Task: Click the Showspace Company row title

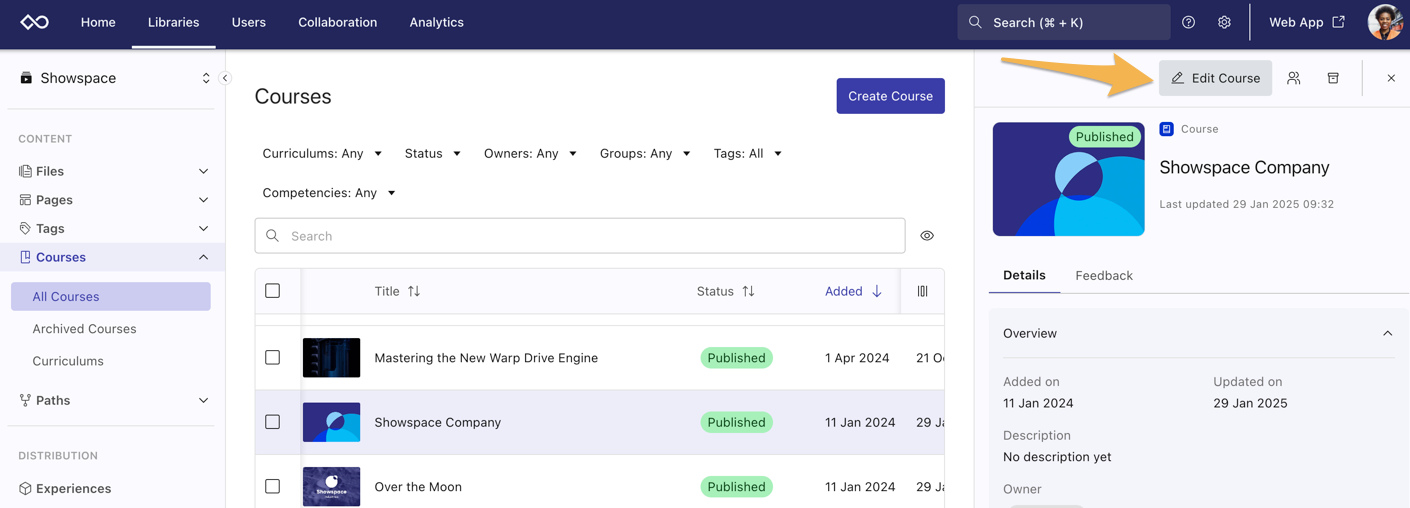Action: tap(437, 422)
